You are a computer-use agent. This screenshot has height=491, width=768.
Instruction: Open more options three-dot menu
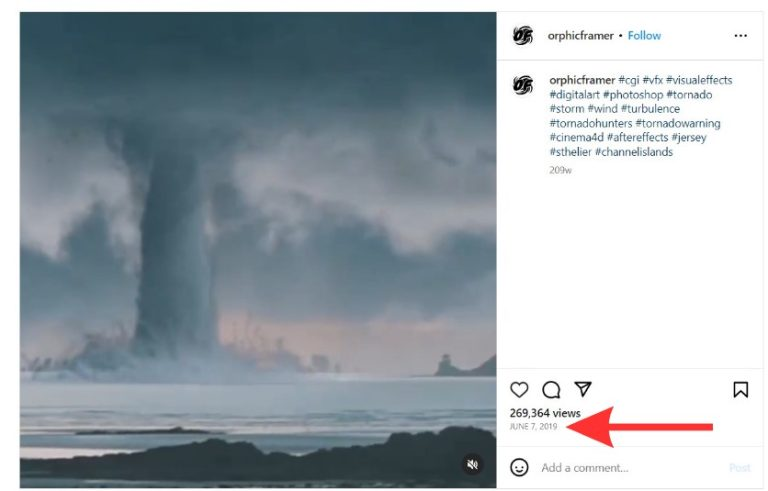click(x=740, y=35)
